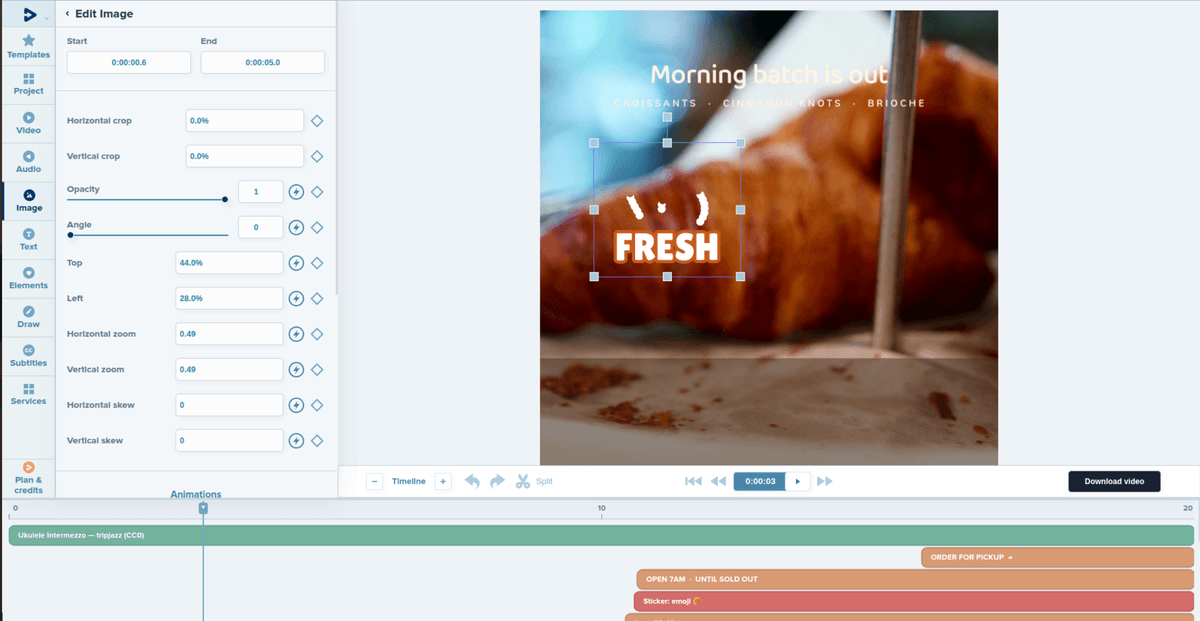The height and width of the screenshot is (621, 1200).
Task: Click the Opacity slider handle
Action: point(225,200)
